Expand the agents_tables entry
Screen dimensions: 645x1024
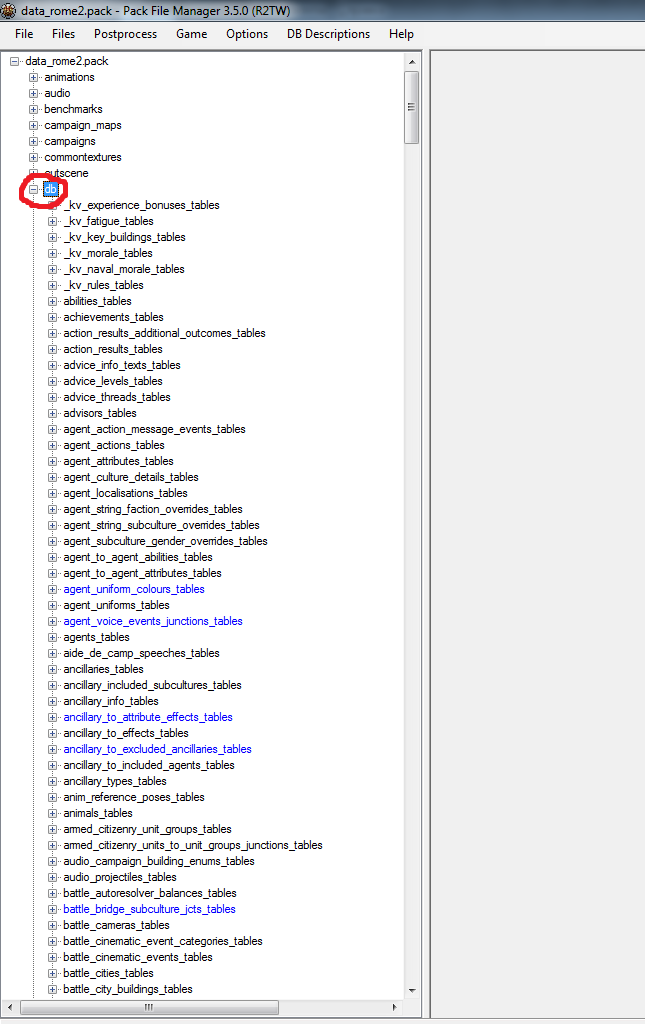(x=53, y=637)
